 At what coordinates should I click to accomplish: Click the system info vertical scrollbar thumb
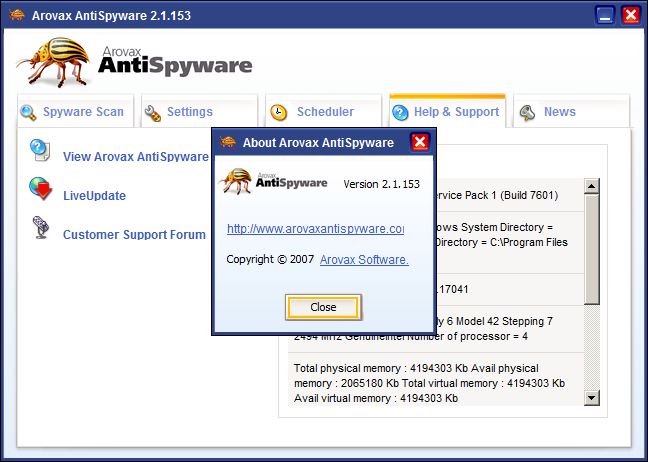click(x=591, y=250)
